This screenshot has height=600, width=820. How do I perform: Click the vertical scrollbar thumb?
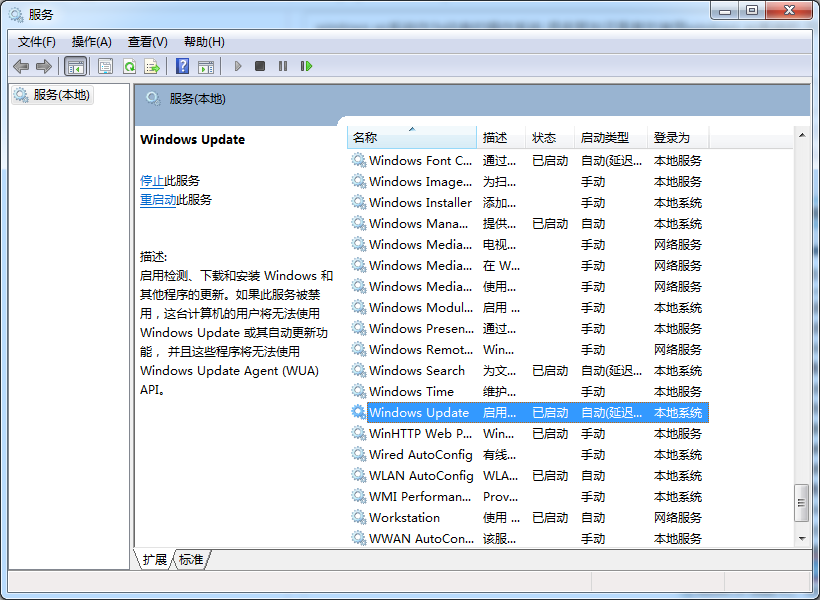802,503
